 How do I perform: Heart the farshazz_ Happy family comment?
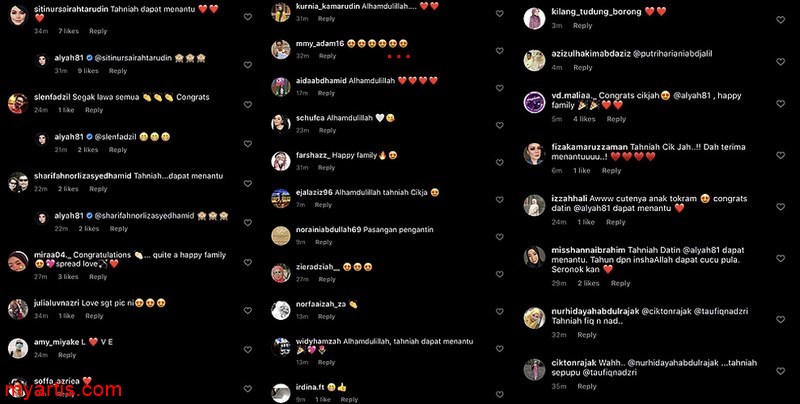(x=499, y=162)
